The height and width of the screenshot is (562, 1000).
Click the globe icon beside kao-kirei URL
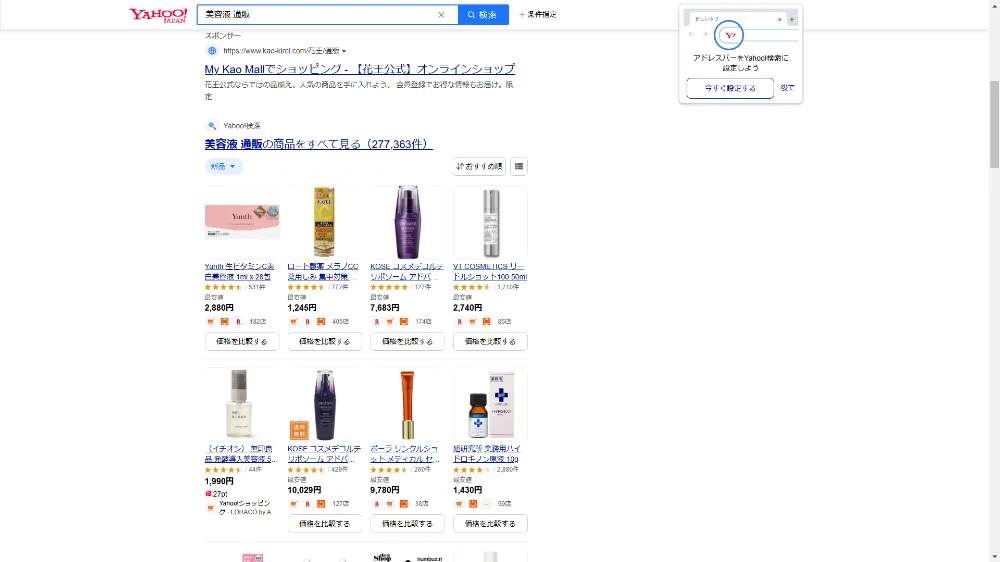coord(212,50)
